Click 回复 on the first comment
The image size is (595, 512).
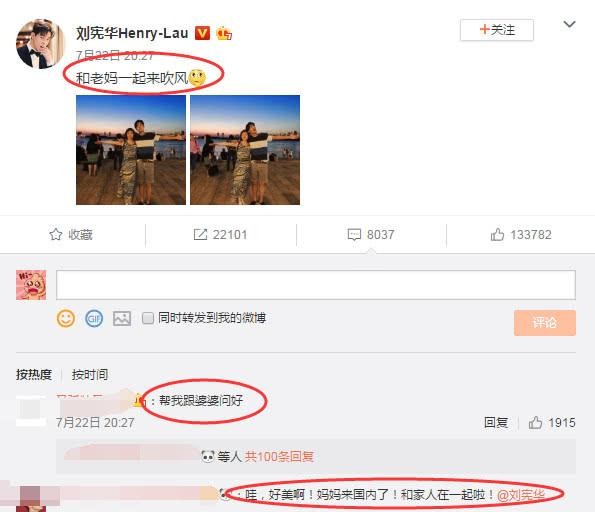tap(496, 422)
